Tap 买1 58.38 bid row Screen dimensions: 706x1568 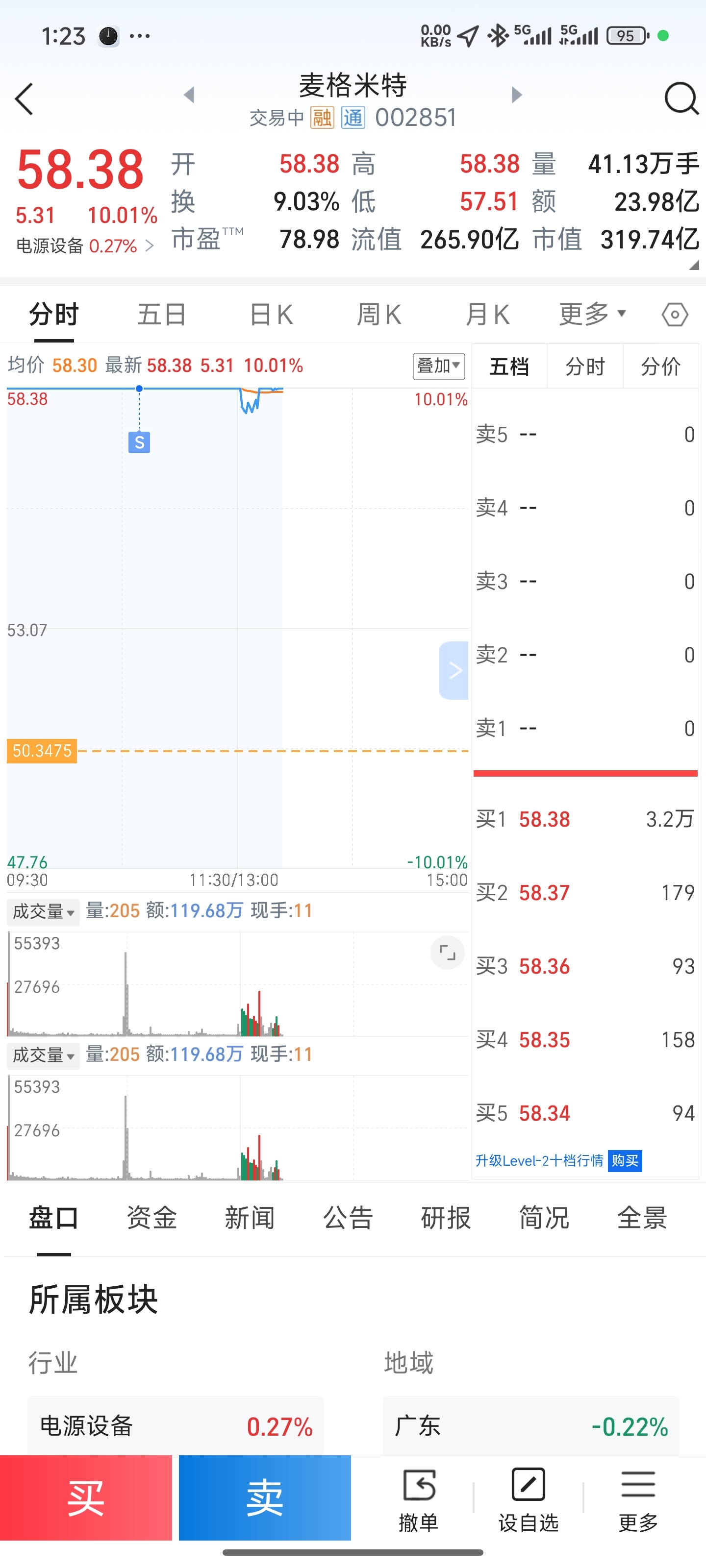point(585,819)
